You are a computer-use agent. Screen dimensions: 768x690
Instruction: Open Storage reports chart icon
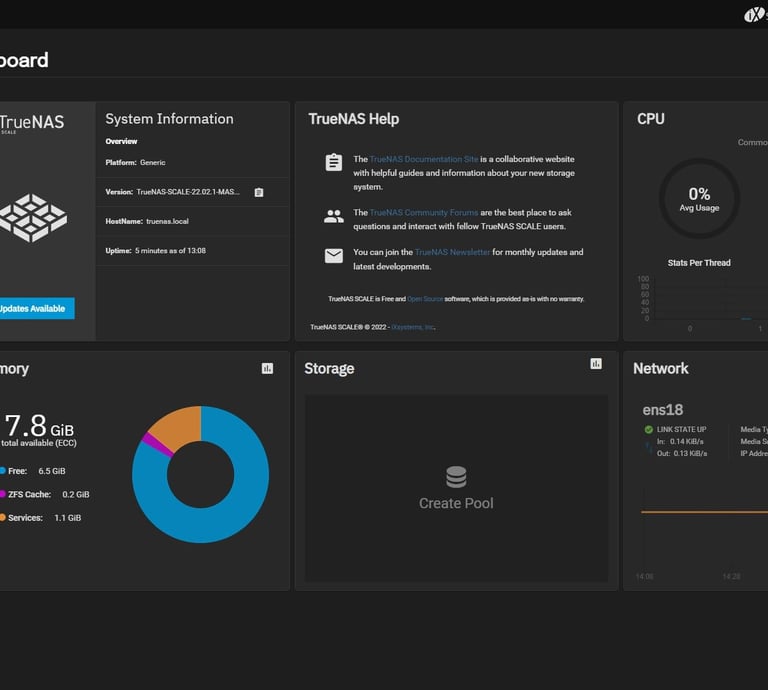(x=596, y=363)
